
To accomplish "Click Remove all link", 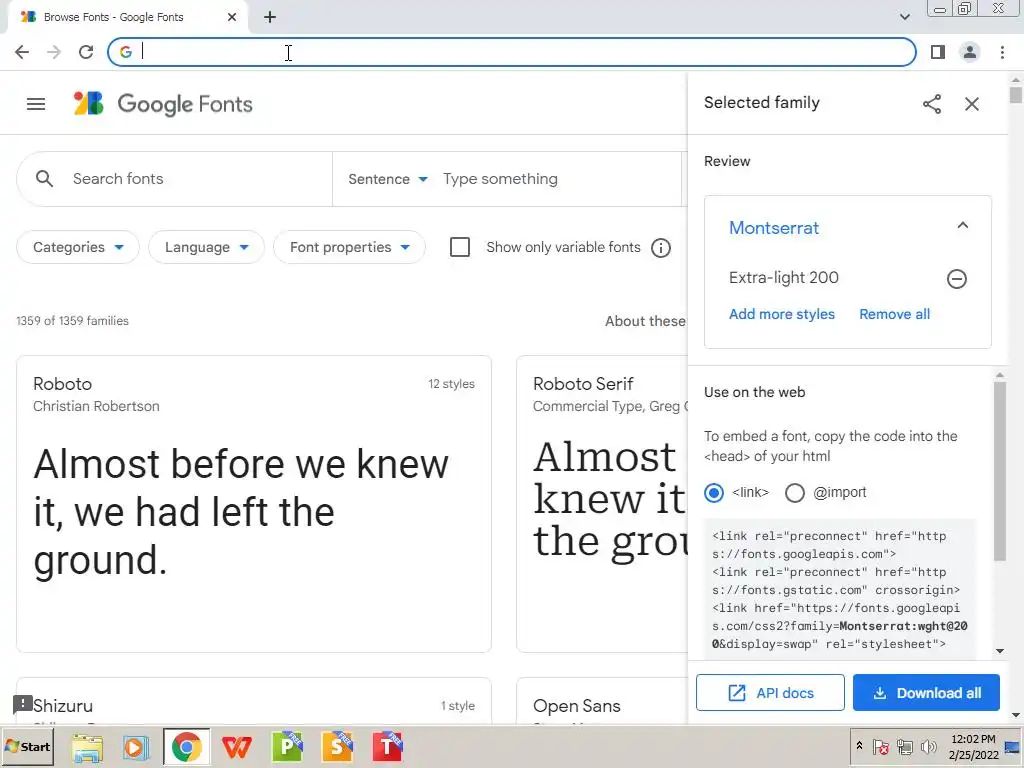I will [894, 314].
